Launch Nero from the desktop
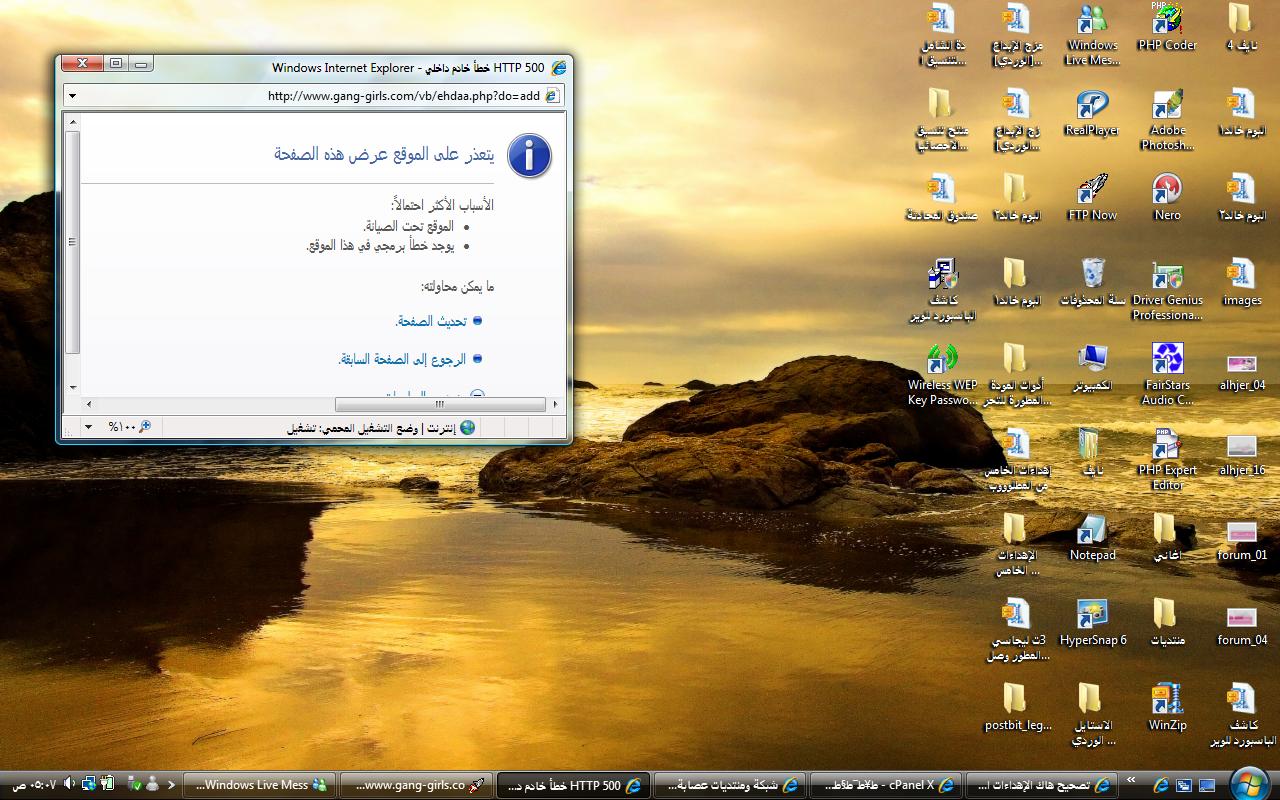The width and height of the screenshot is (1280, 800). tap(1167, 192)
